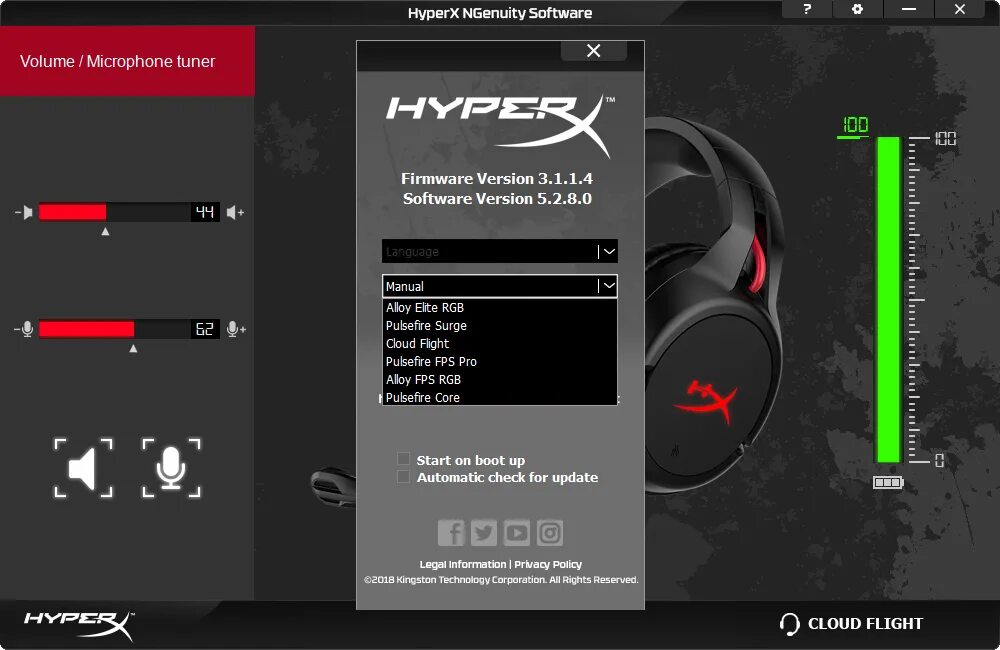Image resolution: width=1000 pixels, height=650 pixels.
Task: Click the volume slider triangle marker
Action: 105,232
